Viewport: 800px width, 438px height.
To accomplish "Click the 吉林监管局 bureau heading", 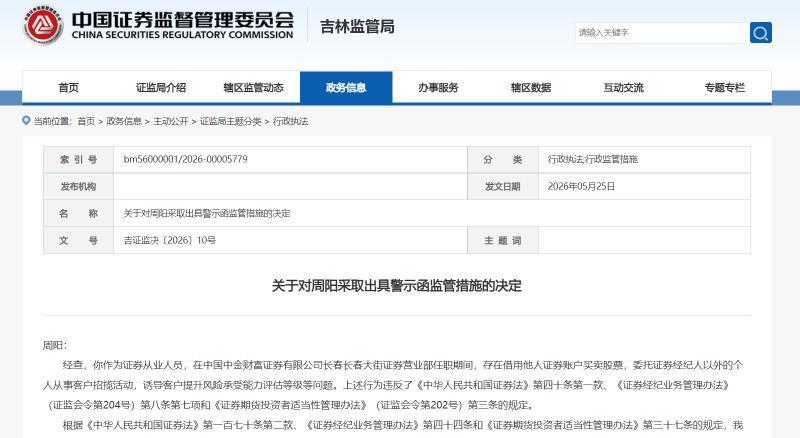I will click(x=357, y=27).
